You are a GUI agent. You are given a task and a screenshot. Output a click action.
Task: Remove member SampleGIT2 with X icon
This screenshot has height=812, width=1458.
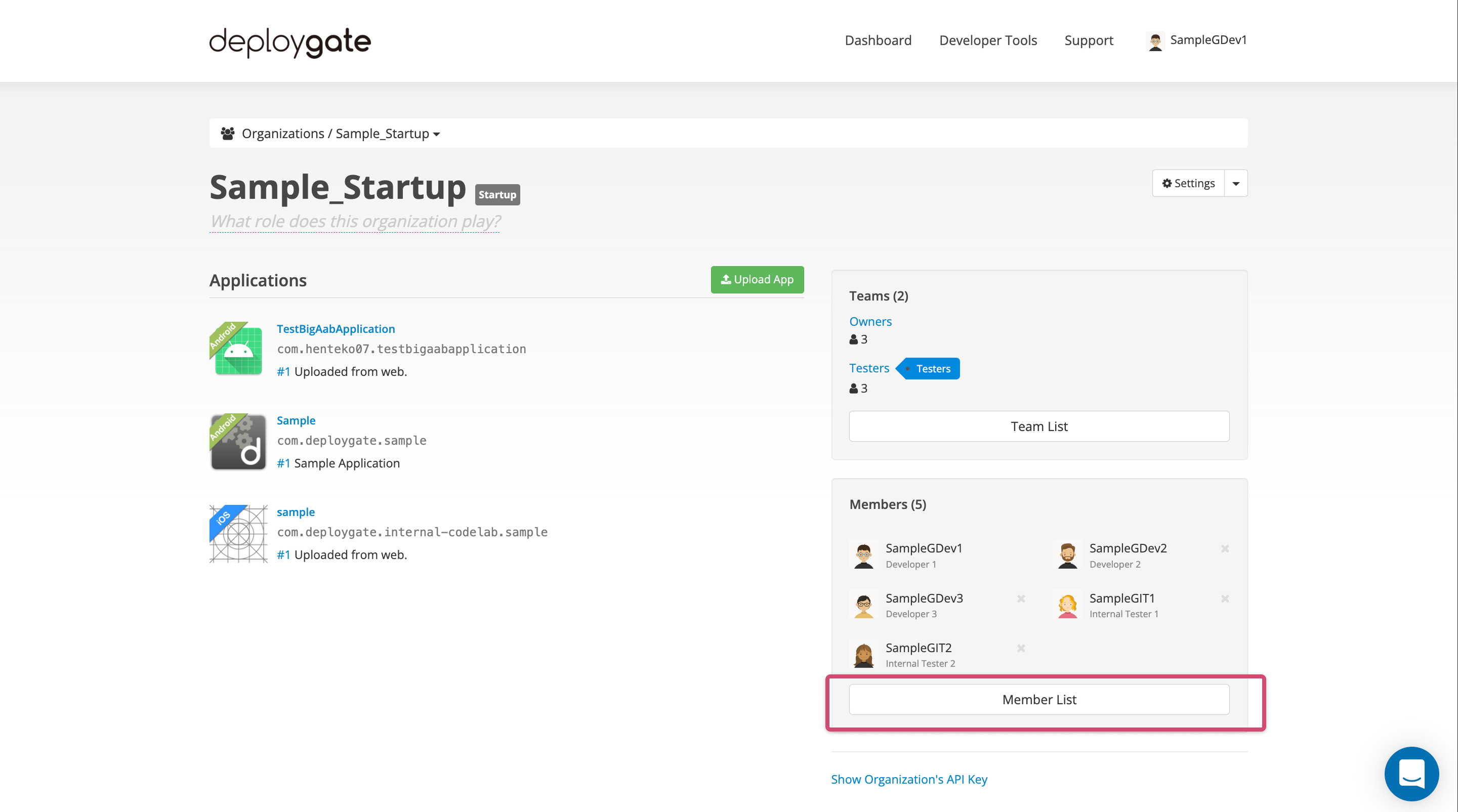(1021, 648)
